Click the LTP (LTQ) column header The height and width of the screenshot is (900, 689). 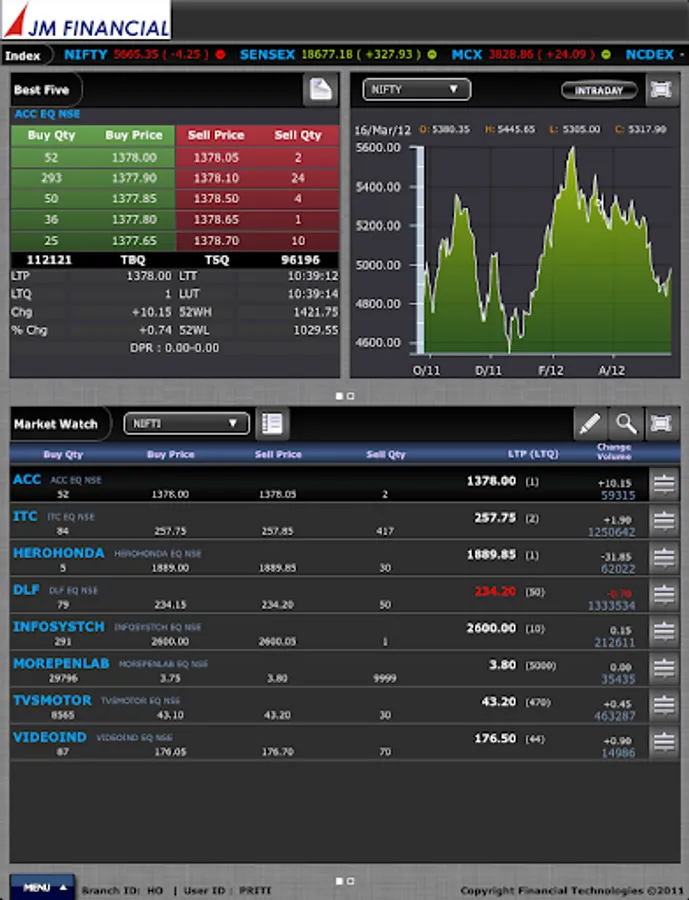[x=533, y=453]
